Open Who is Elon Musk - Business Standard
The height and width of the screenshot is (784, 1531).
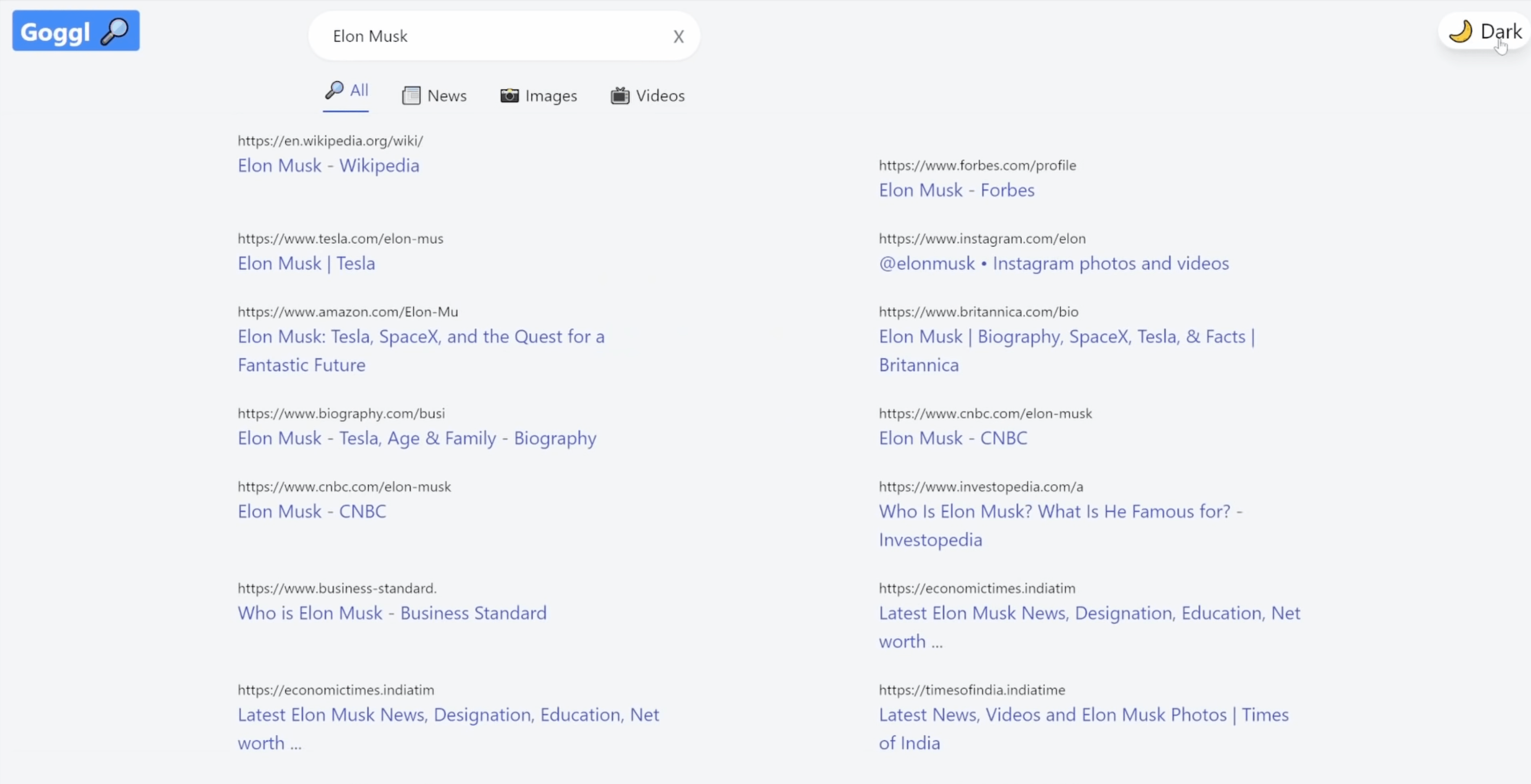click(392, 613)
